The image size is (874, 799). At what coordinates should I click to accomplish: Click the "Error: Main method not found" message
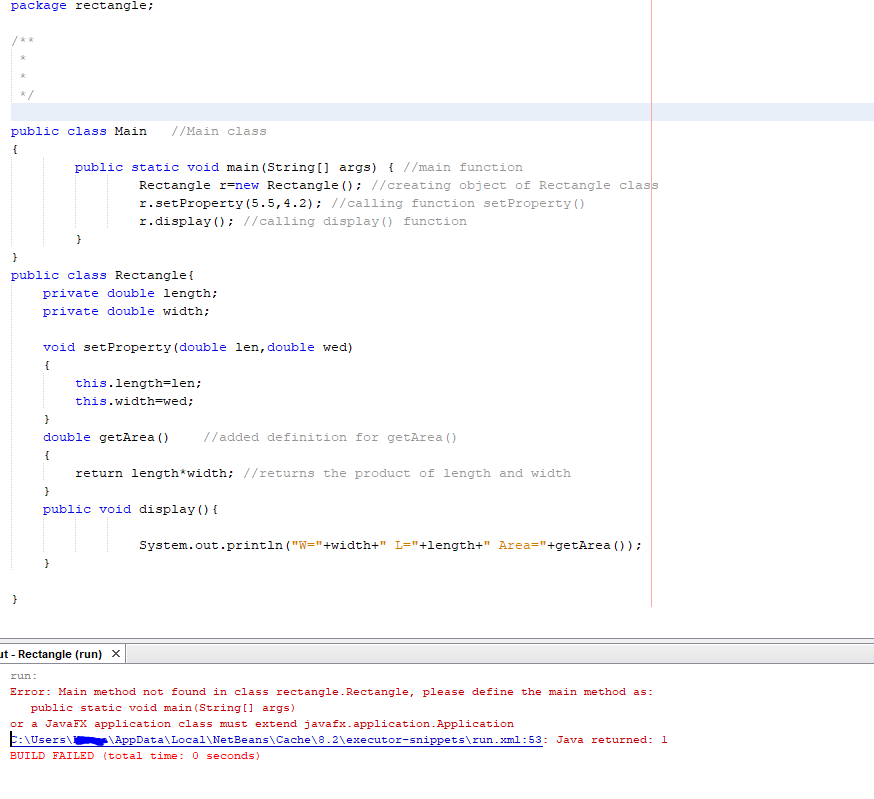(250, 691)
